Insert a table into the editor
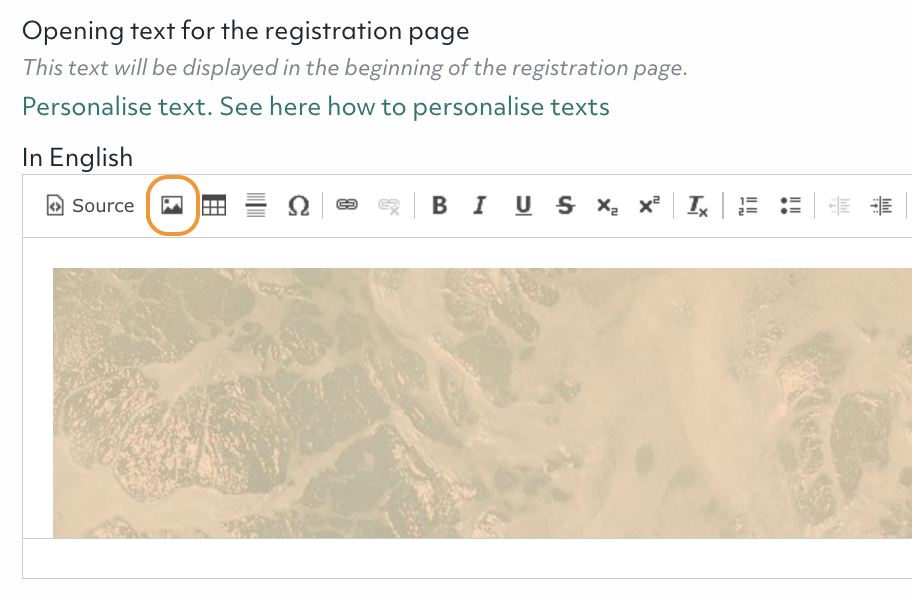 tap(214, 205)
